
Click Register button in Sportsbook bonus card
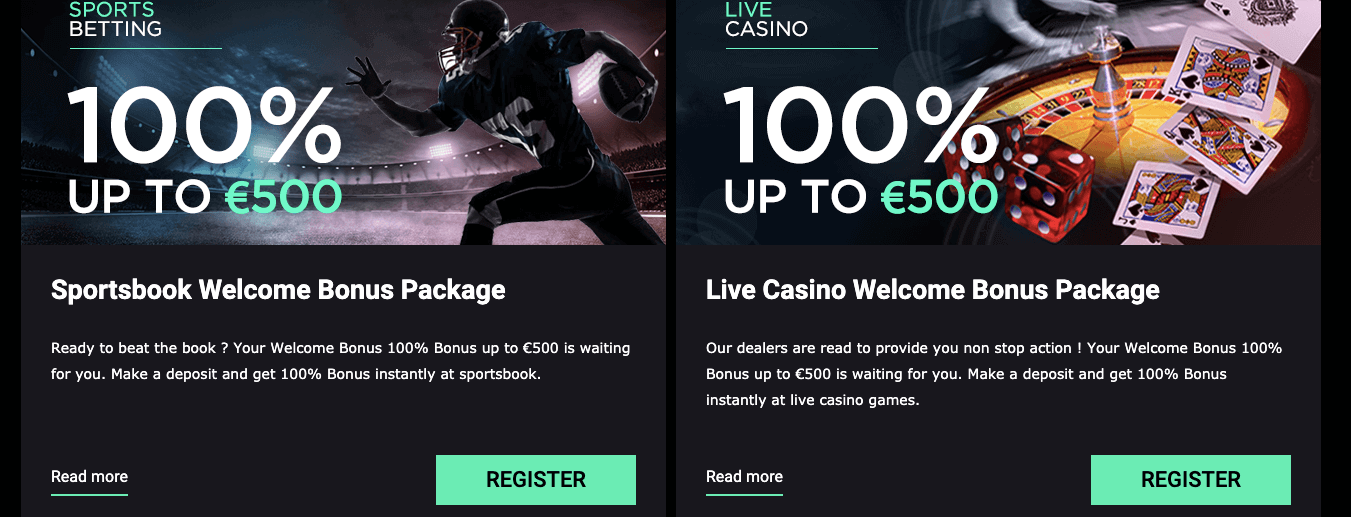[x=535, y=480]
